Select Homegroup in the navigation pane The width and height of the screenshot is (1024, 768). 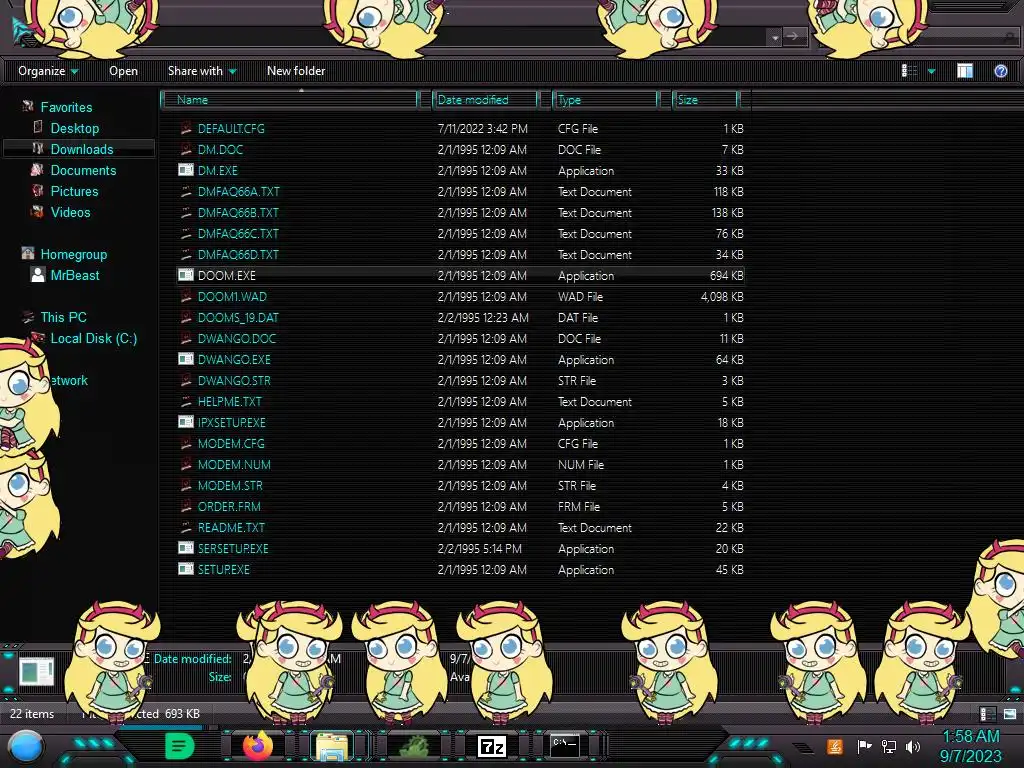pos(73,254)
